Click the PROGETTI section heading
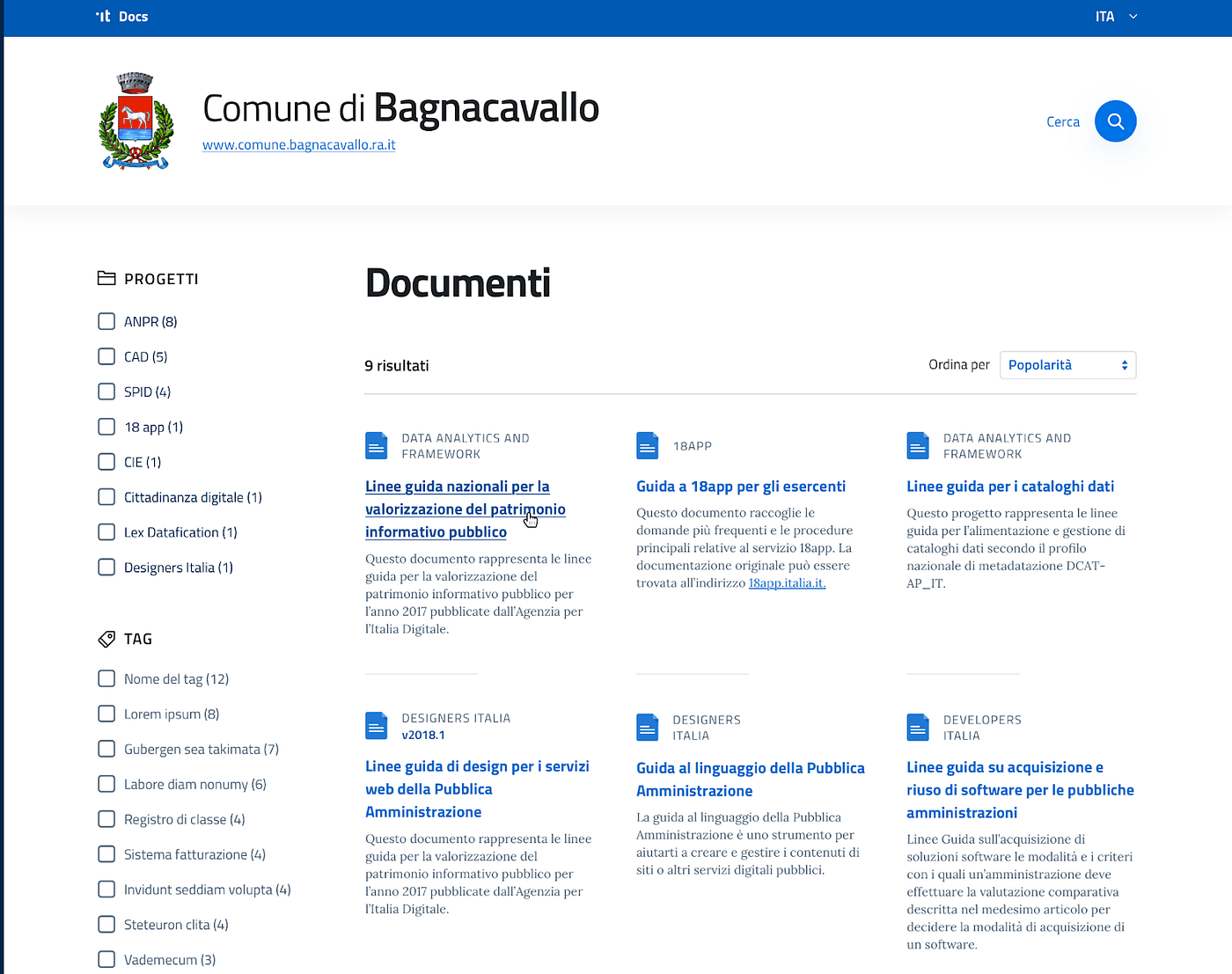The height and width of the screenshot is (974, 1232). [x=161, y=279]
